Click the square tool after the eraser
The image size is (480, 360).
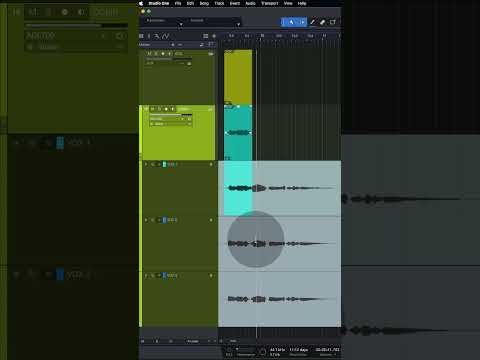[332, 22]
